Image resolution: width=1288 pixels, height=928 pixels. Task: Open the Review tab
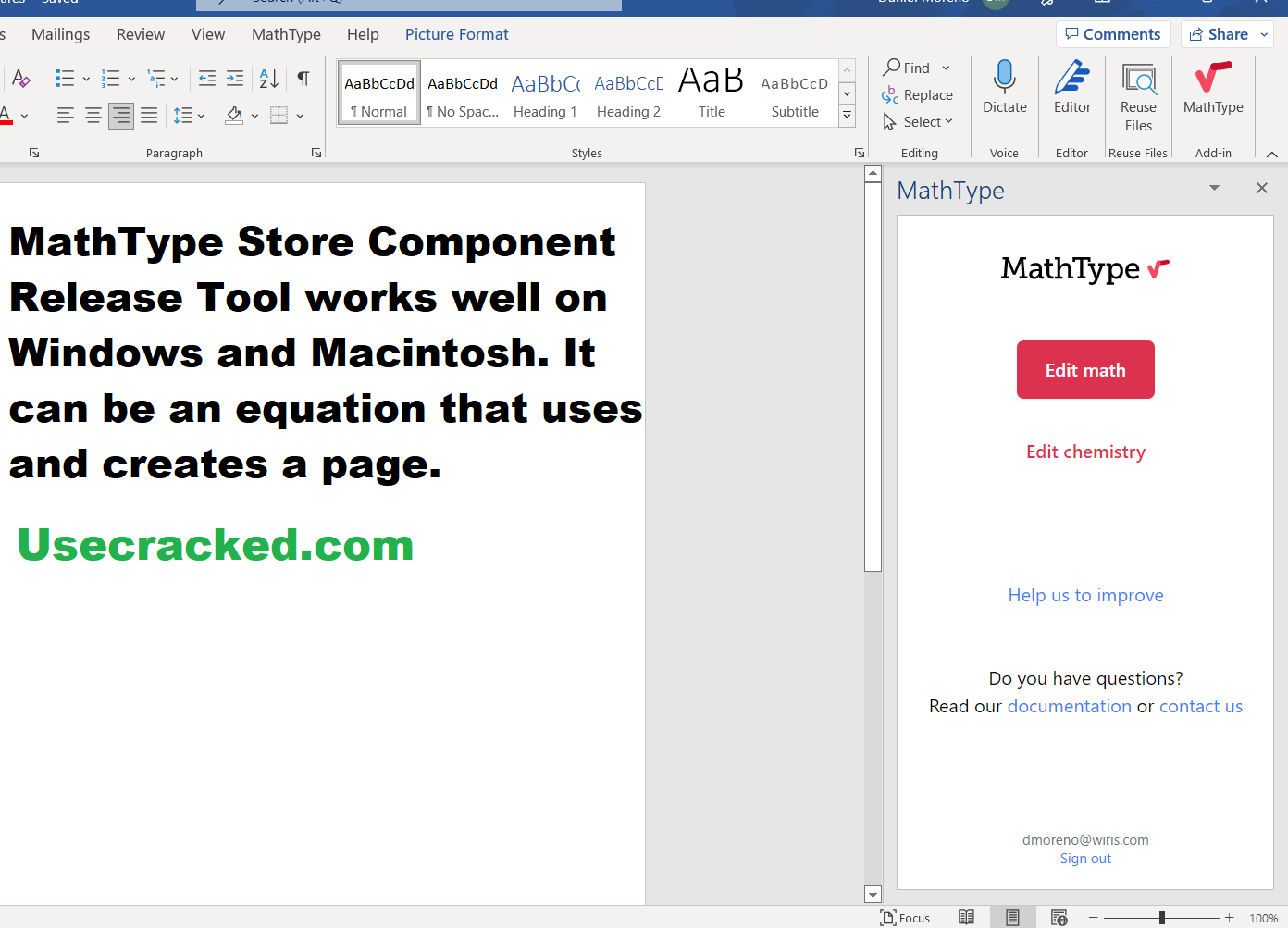point(141,34)
